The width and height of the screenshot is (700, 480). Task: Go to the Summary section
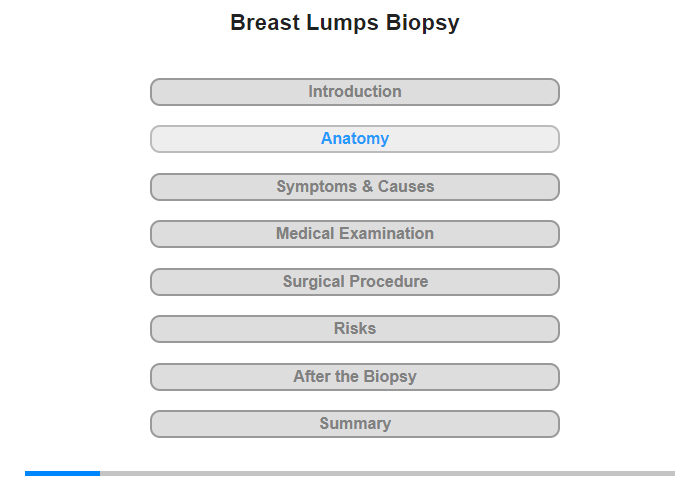tap(354, 424)
